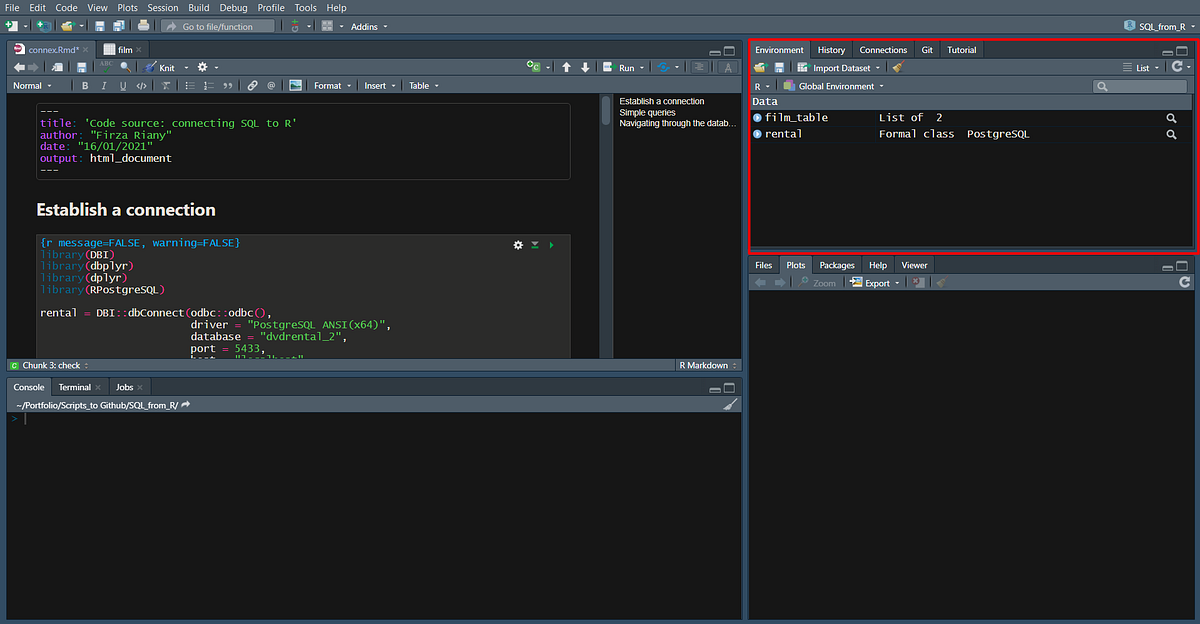Insert an image using the picture icon
Viewport: 1200px width, 624px height.
(294, 85)
